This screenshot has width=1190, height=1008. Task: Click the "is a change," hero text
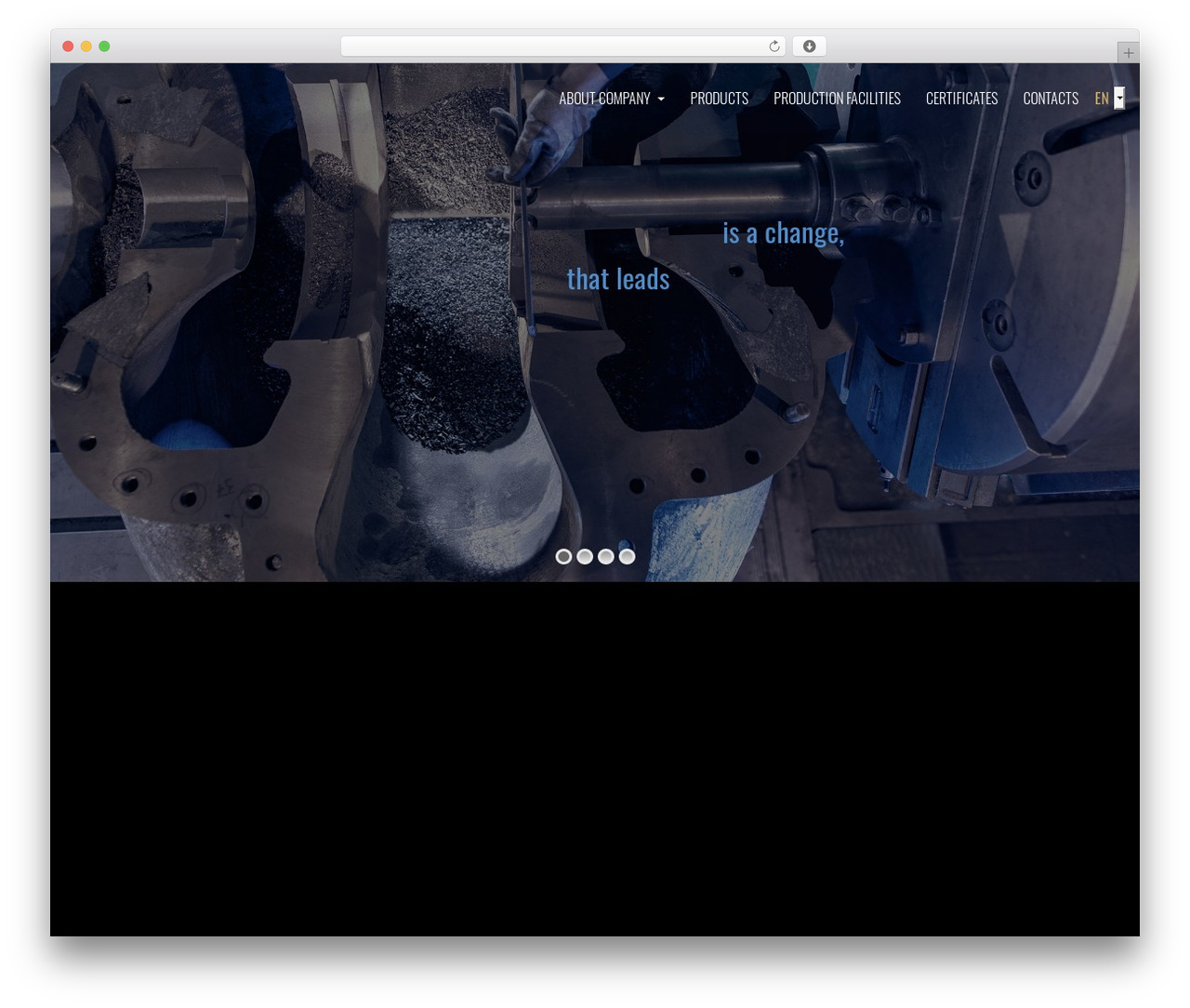pos(784,233)
